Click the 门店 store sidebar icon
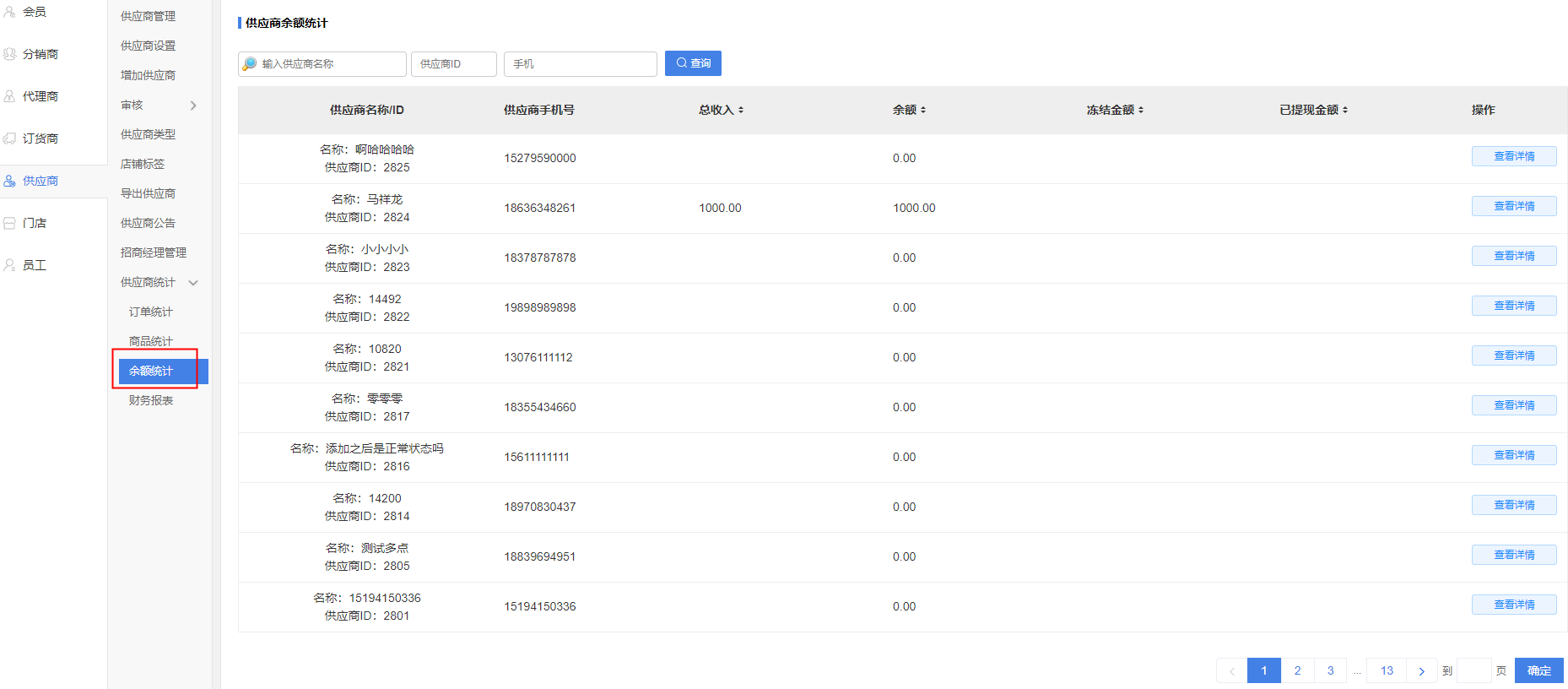 10,223
